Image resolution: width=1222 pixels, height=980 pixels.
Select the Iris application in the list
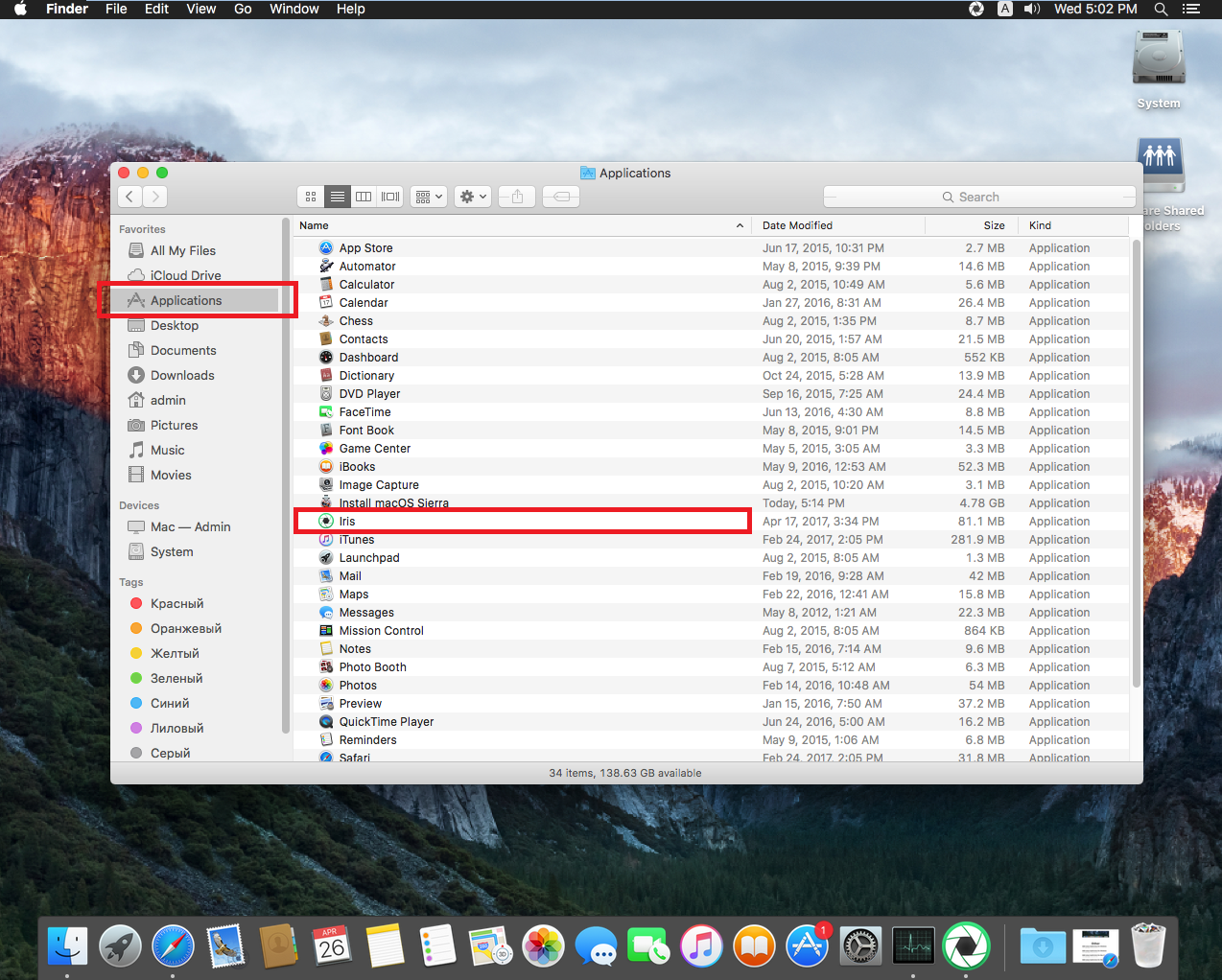pos(347,522)
